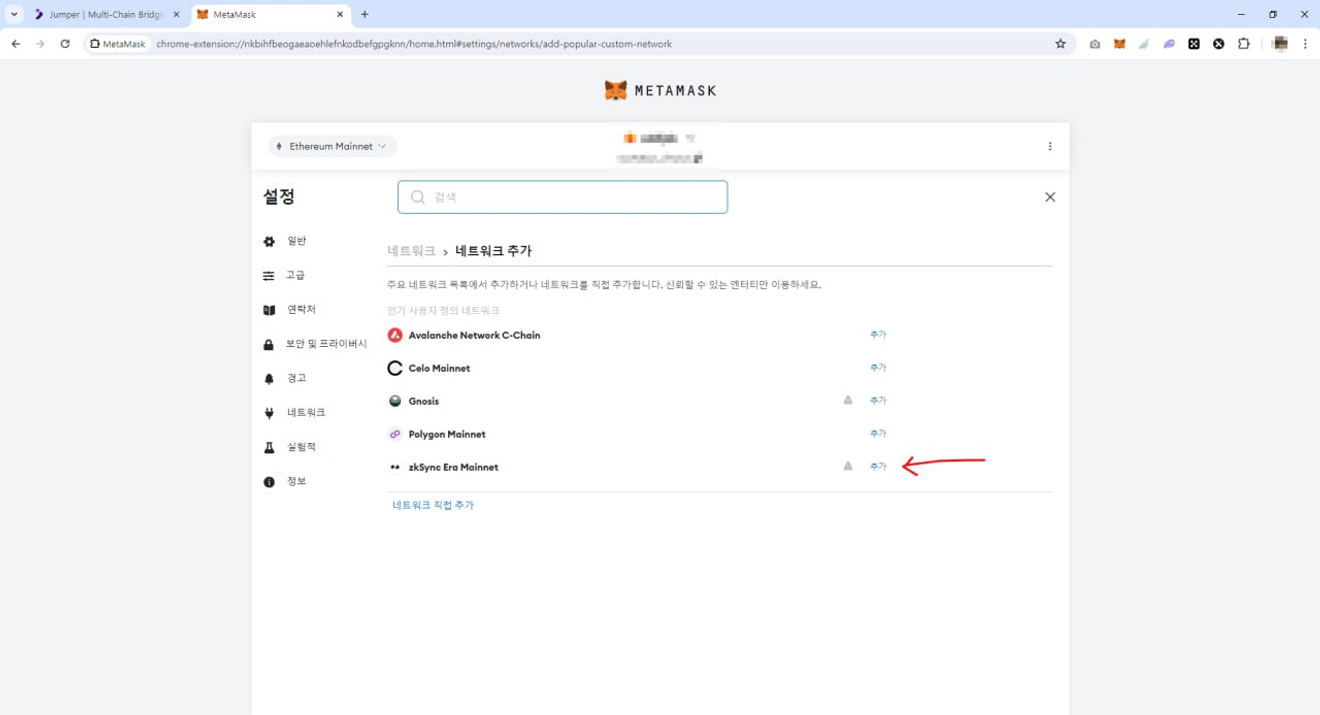Click the warning icon on the Gnosis row
This screenshot has height=715, width=1320.
(x=848, y=400)
